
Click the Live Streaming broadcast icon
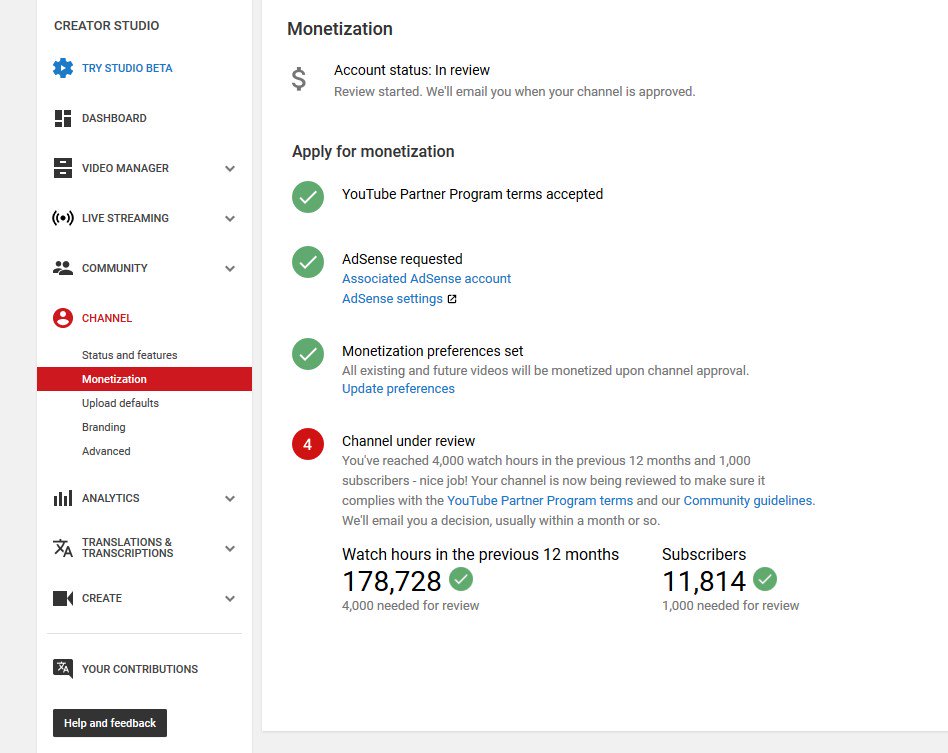63,218
